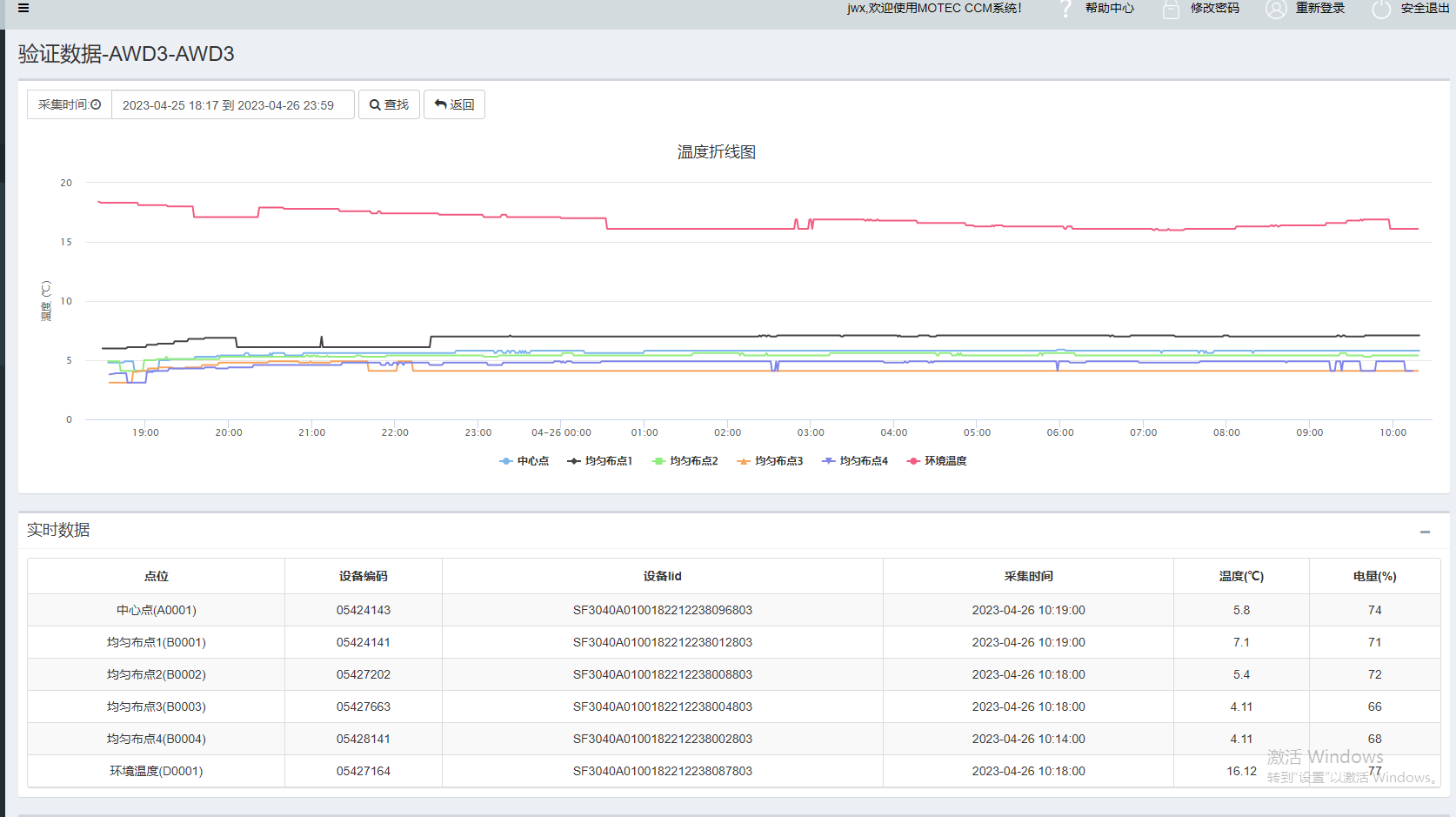The image size is (1456, 817).
Task: Click the 返回 back arrow button
Action: tap(454, 104)
